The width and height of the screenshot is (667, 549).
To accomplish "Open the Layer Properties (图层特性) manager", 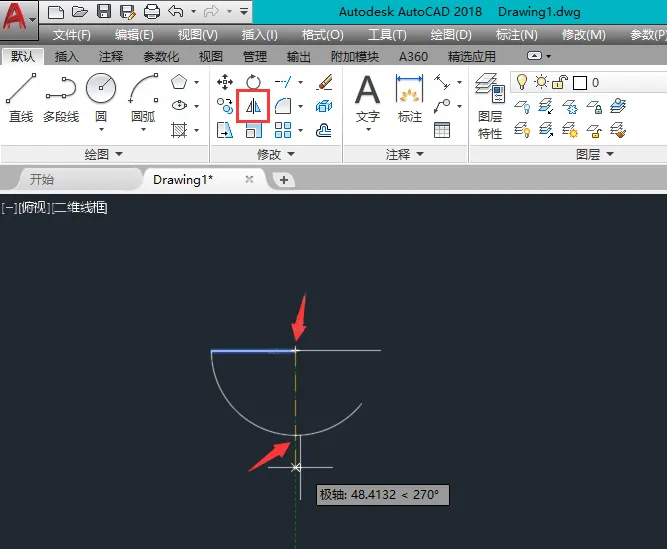I will pos(490,106).
